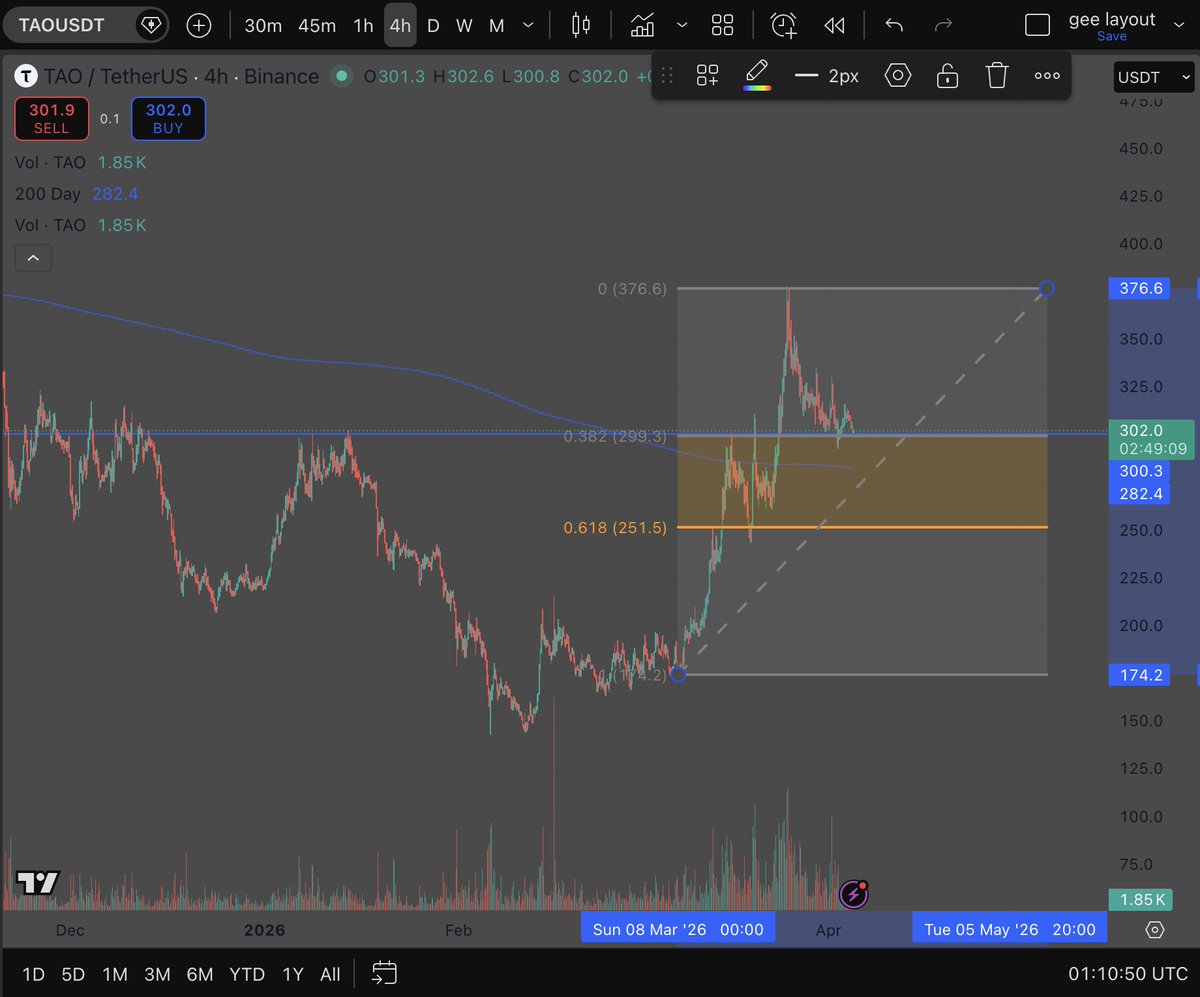
Task: Select the 30m timeframe
Action: pos(263,26)
